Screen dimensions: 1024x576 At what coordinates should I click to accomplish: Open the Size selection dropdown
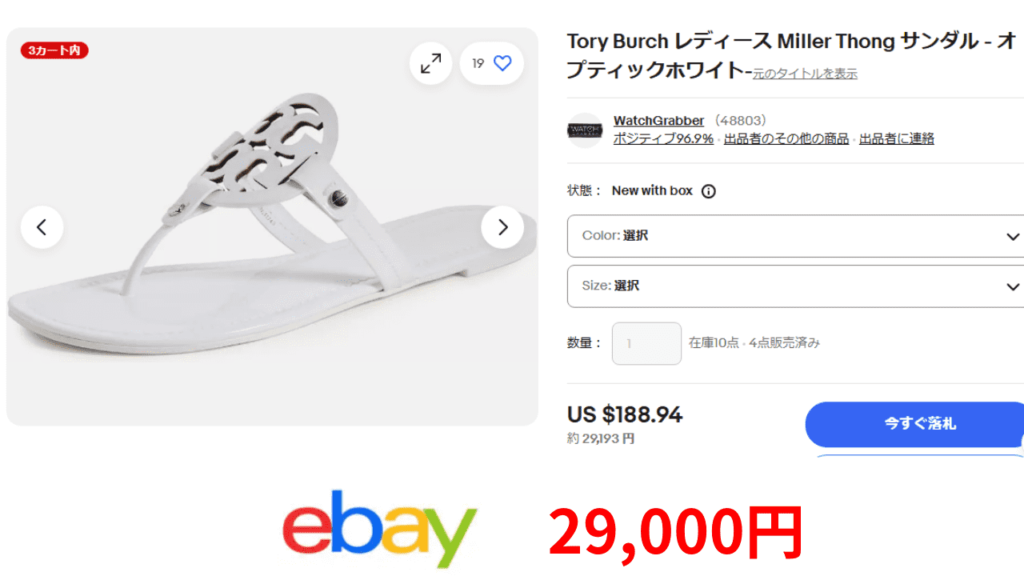pos(795,286)
